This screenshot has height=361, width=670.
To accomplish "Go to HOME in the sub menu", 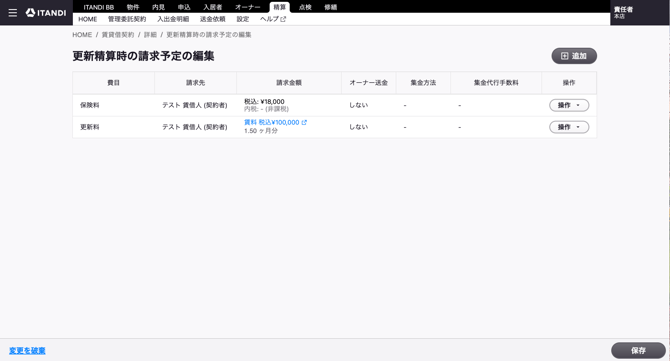I will point(88,19).
